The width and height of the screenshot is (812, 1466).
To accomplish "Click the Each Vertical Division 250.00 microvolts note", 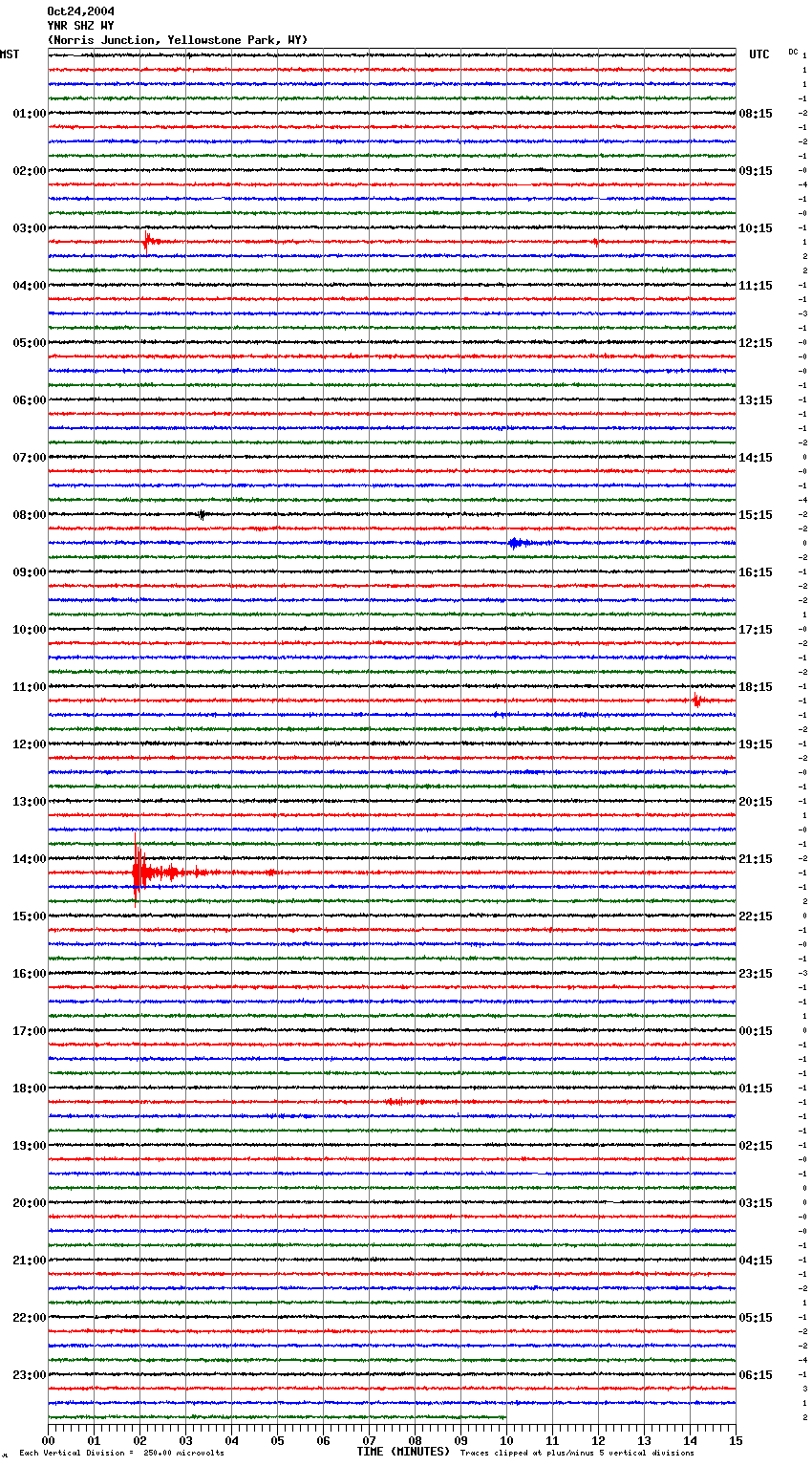I will pyautogui.click(x=121, y=1453).
